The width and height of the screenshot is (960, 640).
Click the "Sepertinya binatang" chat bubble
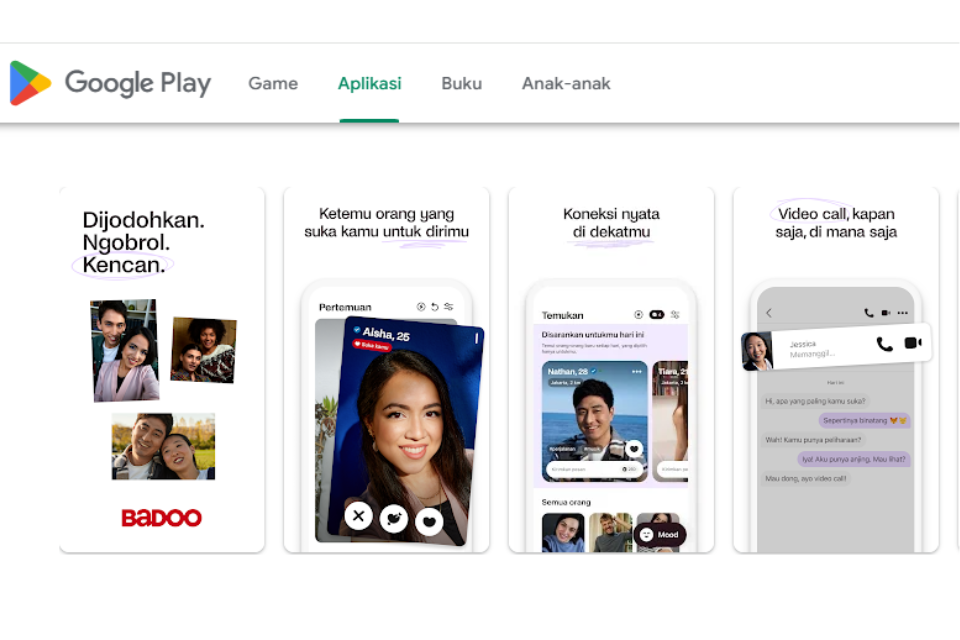pos(864,421)
